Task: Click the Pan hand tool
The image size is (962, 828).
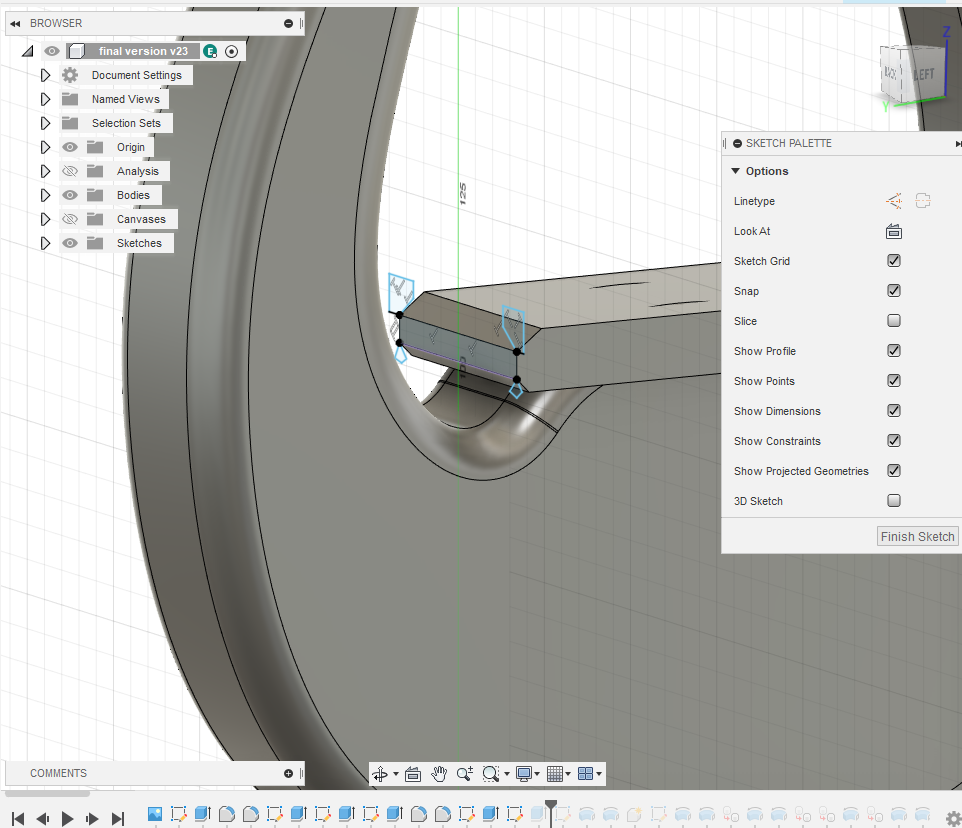Action: coord(439,774)
